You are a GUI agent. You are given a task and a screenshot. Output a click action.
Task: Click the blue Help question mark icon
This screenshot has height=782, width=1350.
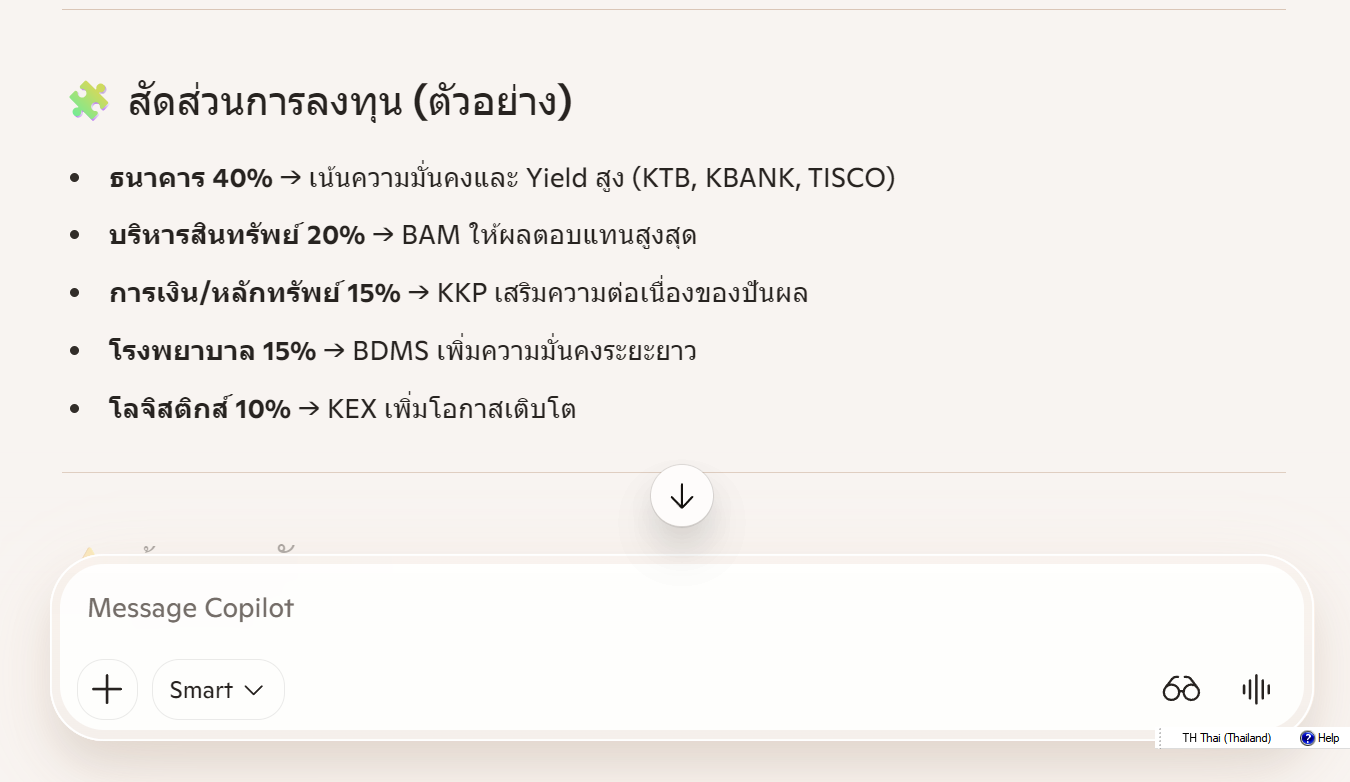(1307, 738)
